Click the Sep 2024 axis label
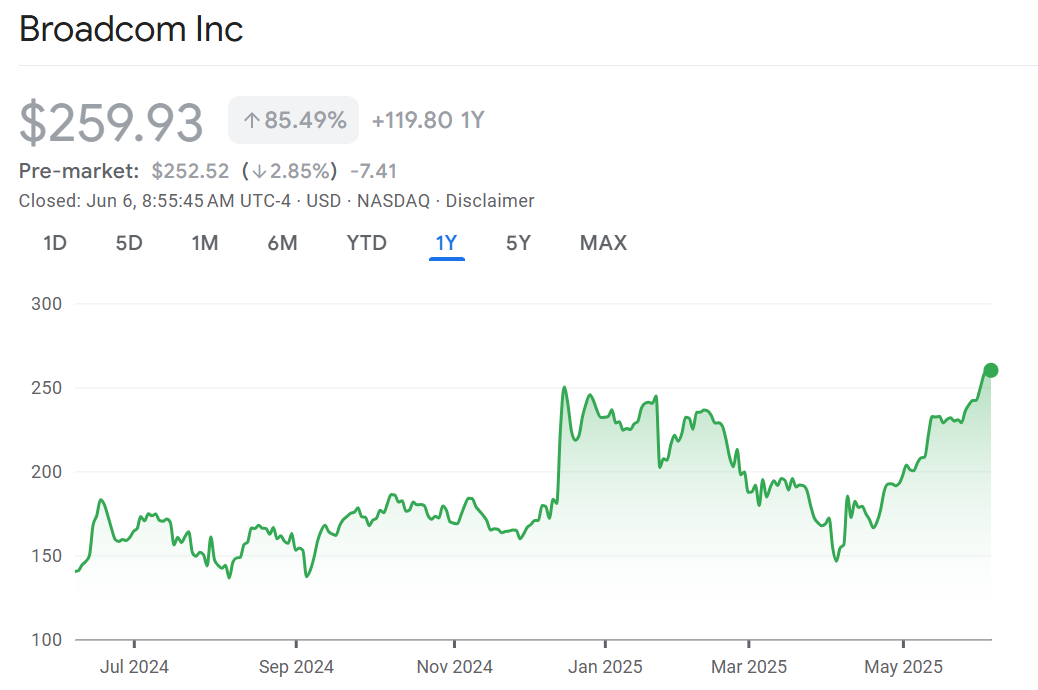Screen dimensions: 1038x690 click(x=296, y=667)
